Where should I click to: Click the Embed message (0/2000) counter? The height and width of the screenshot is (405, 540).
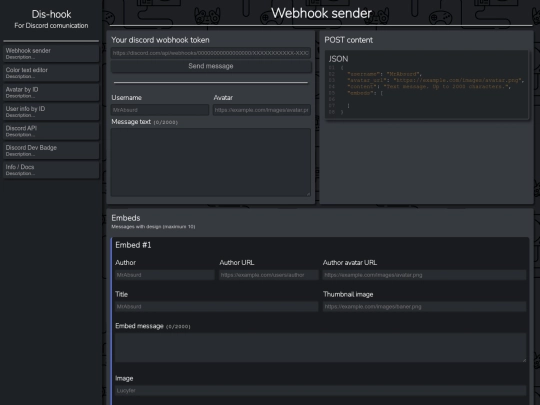click(178, 326)
